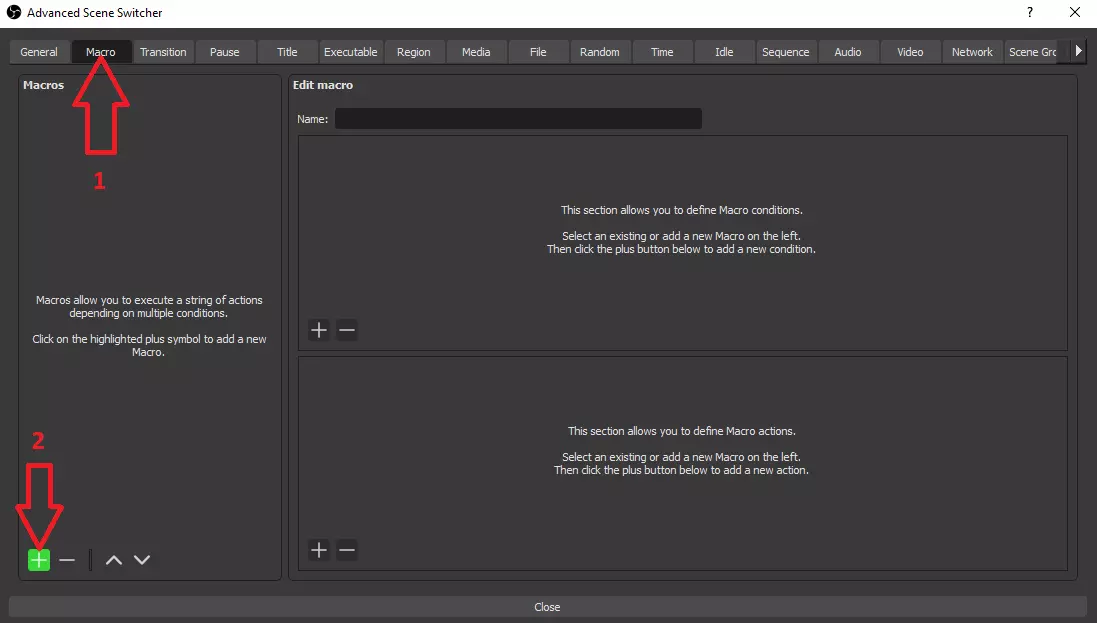Remove a macro action with the minus button
The image size is (1097, 623).
coord(347,550)
